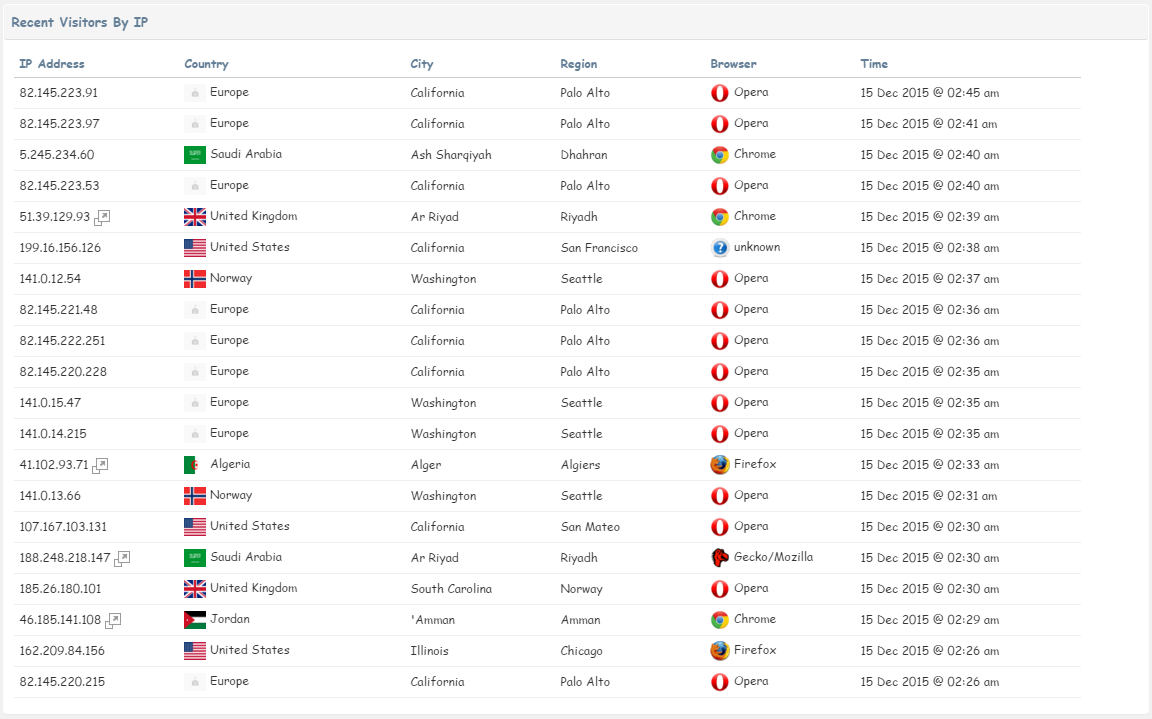Viewport: 1152px width, 719px height.
Task: Select IP address 199.16.156.126
Action: click(60, 248)
